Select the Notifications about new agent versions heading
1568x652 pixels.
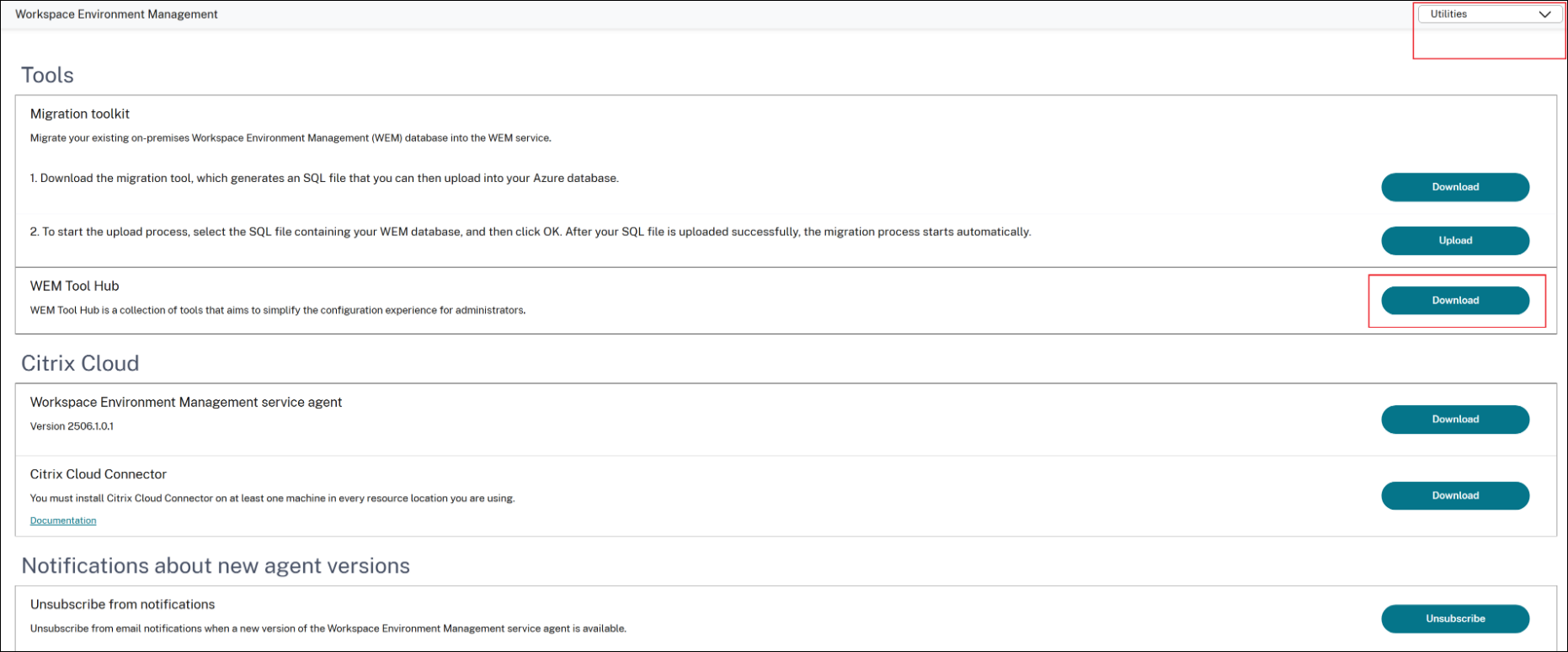point(216,566)
